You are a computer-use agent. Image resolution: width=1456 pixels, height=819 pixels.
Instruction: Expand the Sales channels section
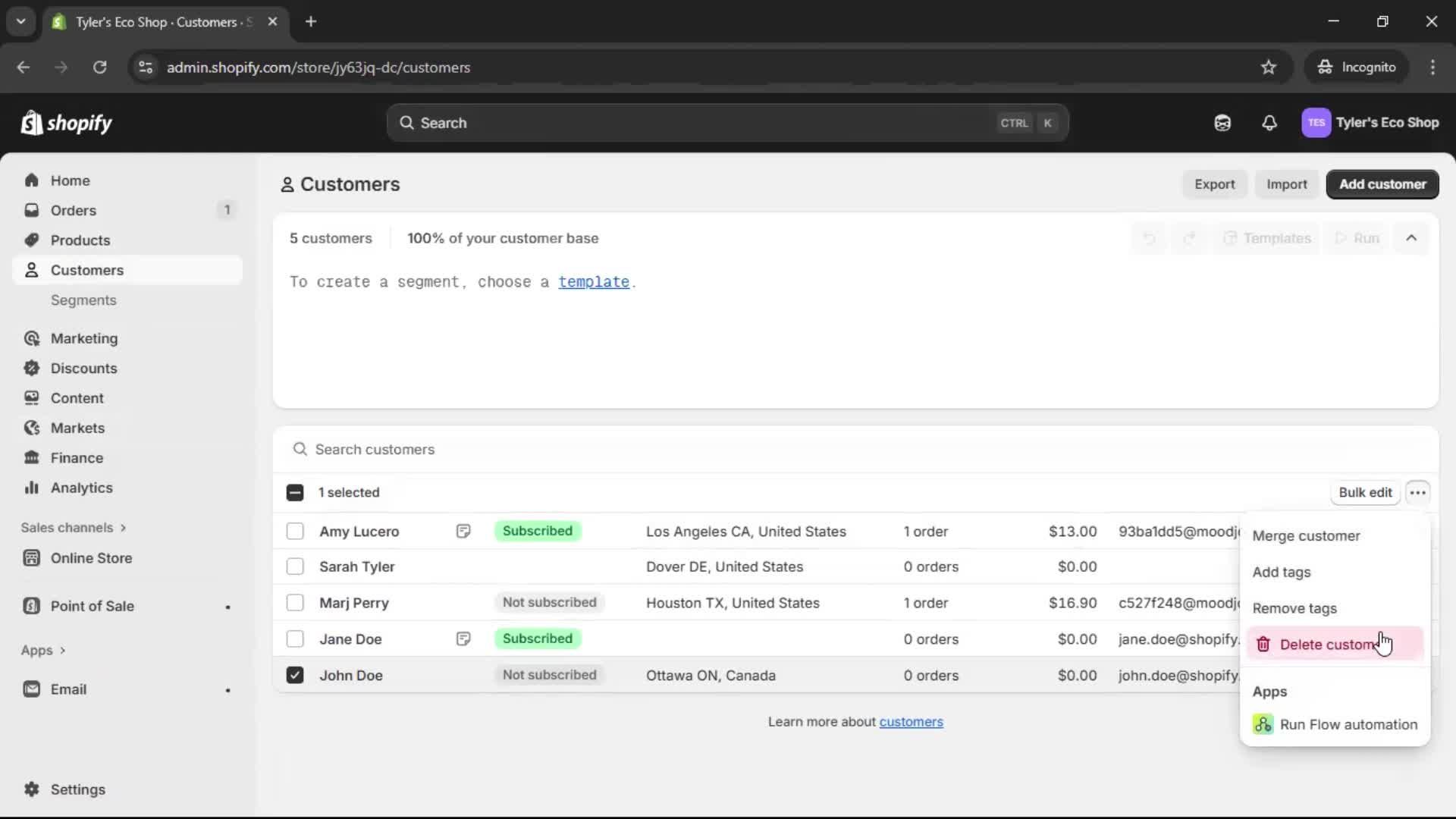(x=73, y=527)
